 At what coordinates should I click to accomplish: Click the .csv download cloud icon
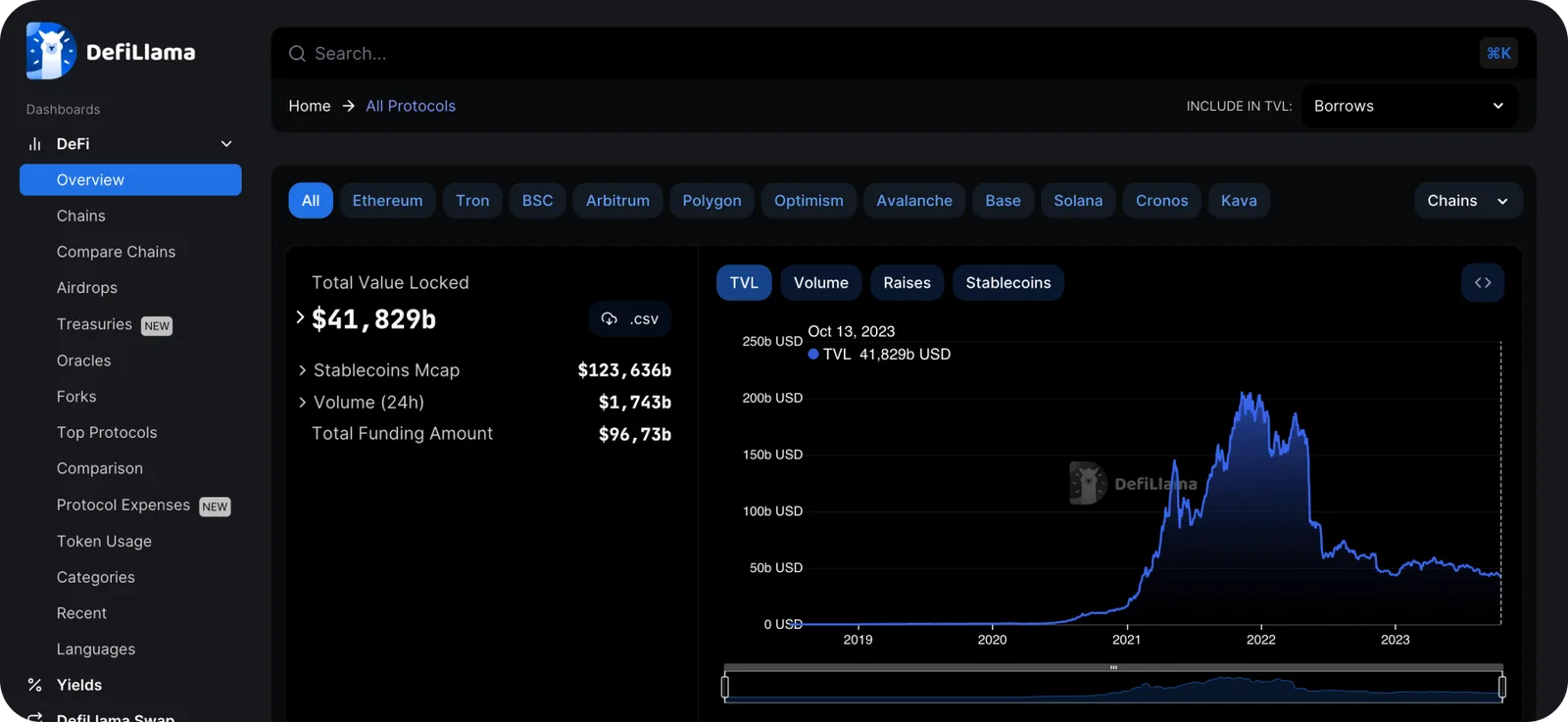coord(609,319)
